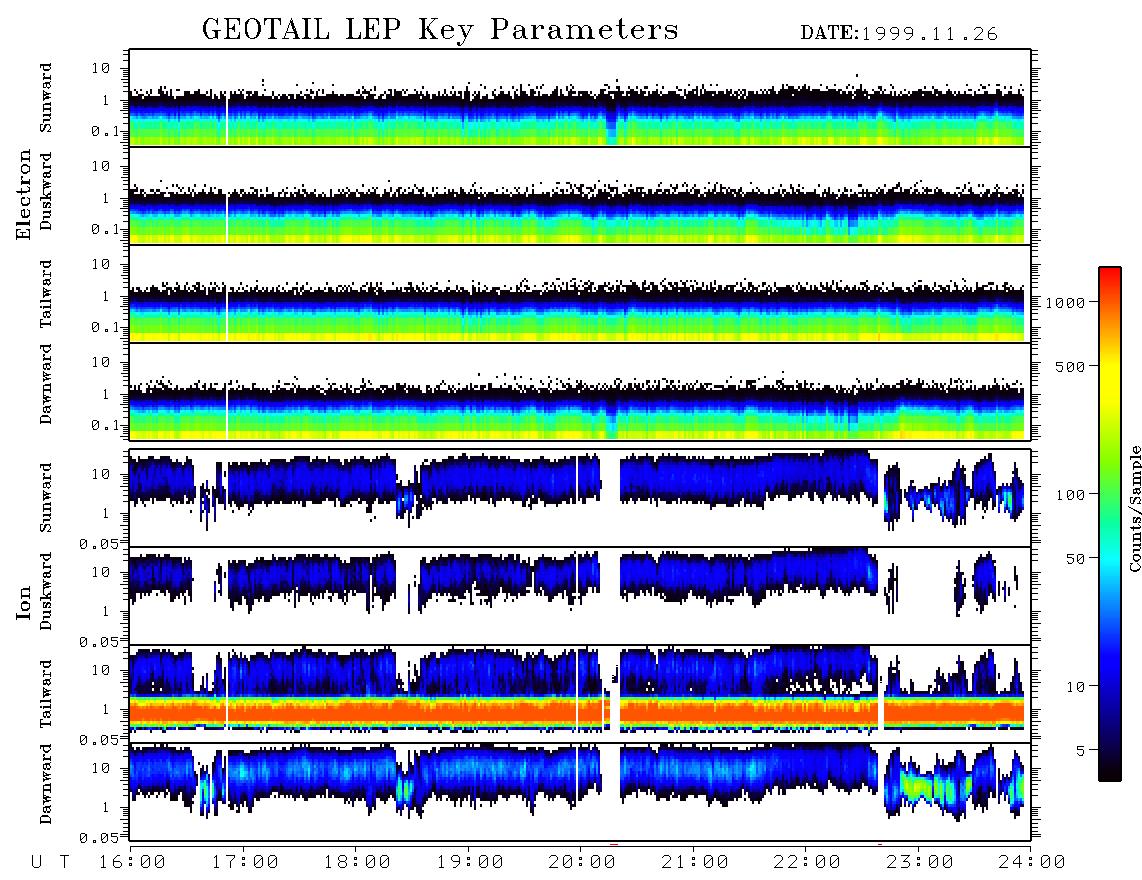
Task: Select the Ion "Tailward" axis label
Action: (x=46, y=694)
